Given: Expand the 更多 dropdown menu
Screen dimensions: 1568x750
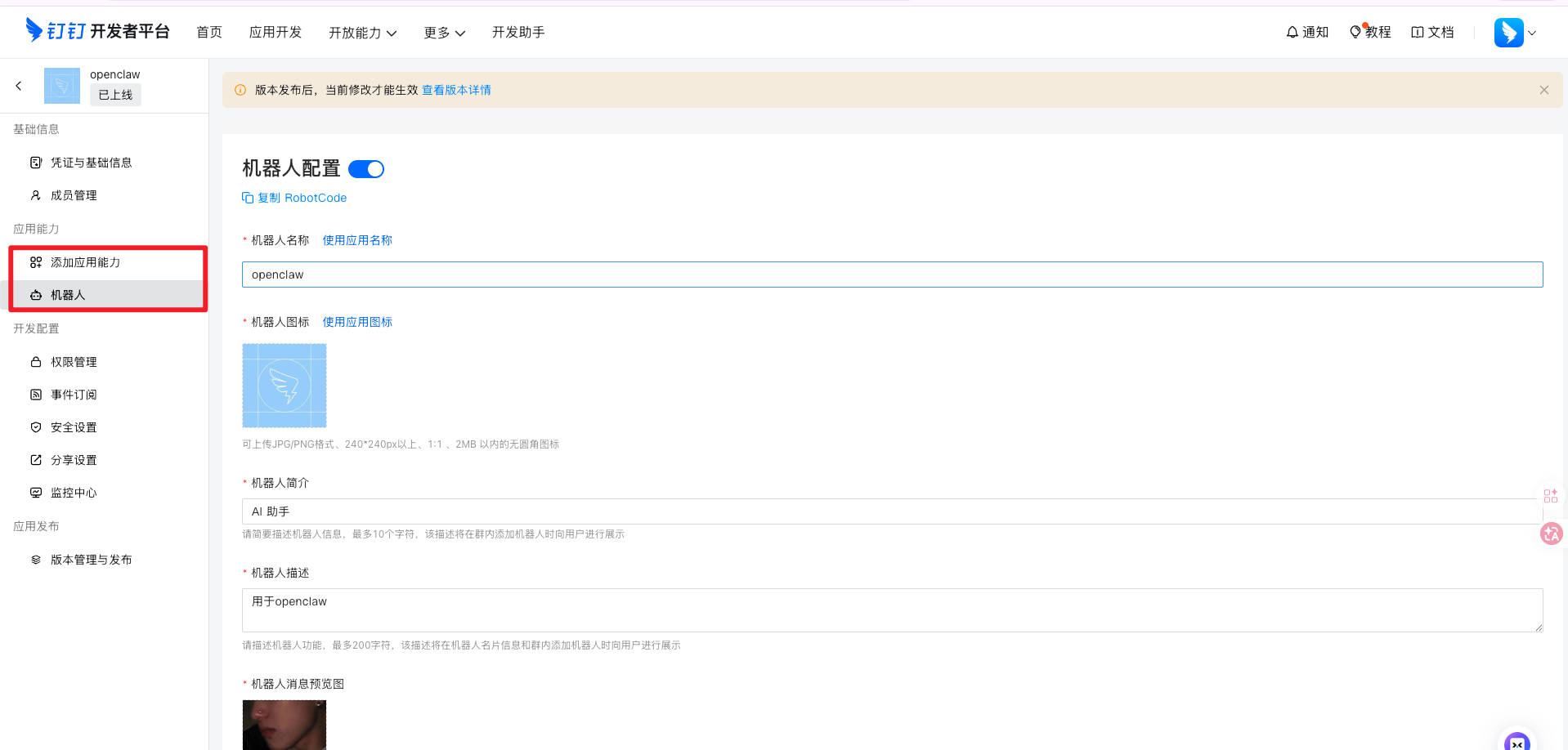Looking at the screenshot, I should click(444, 33).
